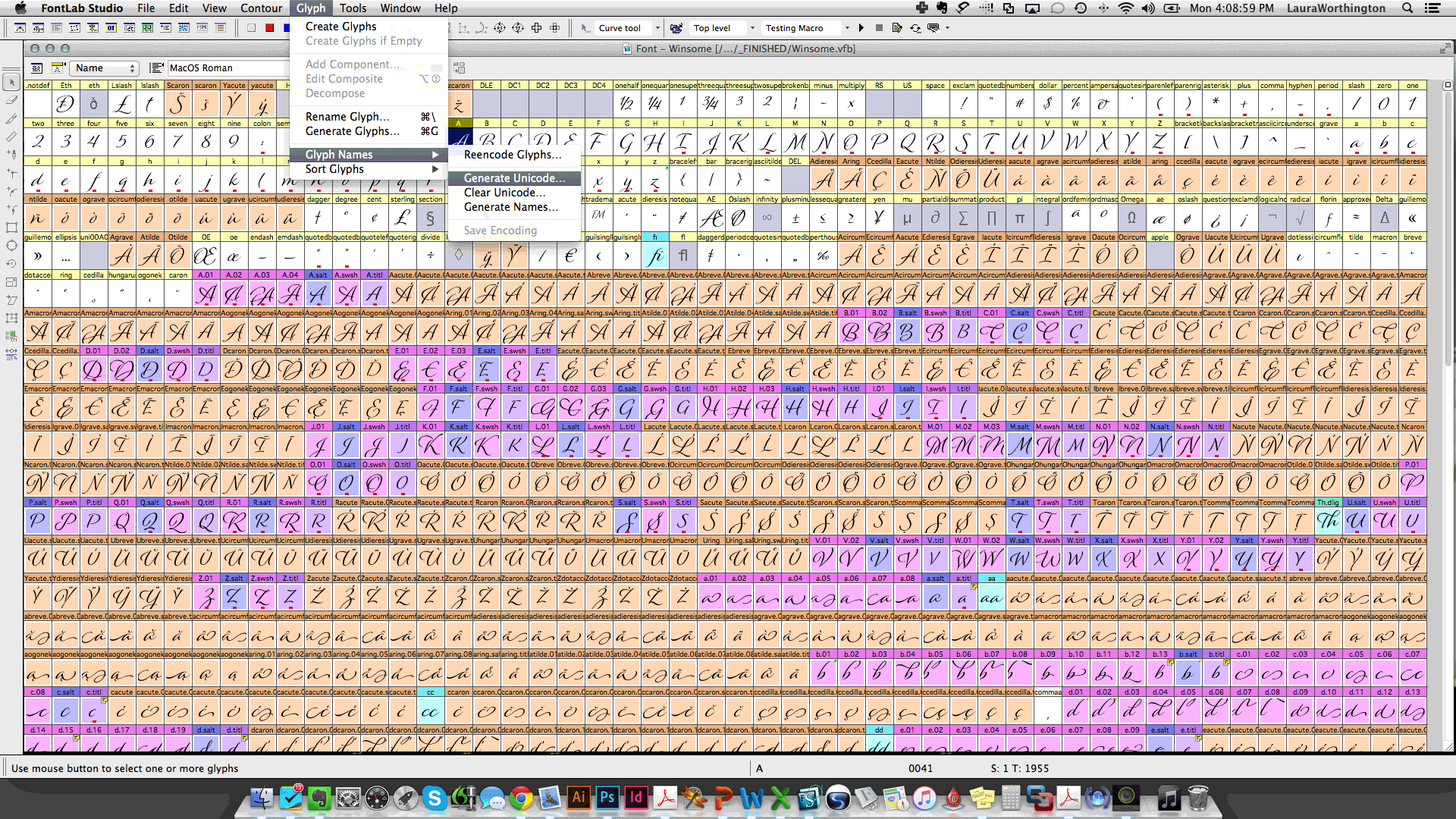
Task: Select the Rectangle drawing tool
Action: point(11,227)
